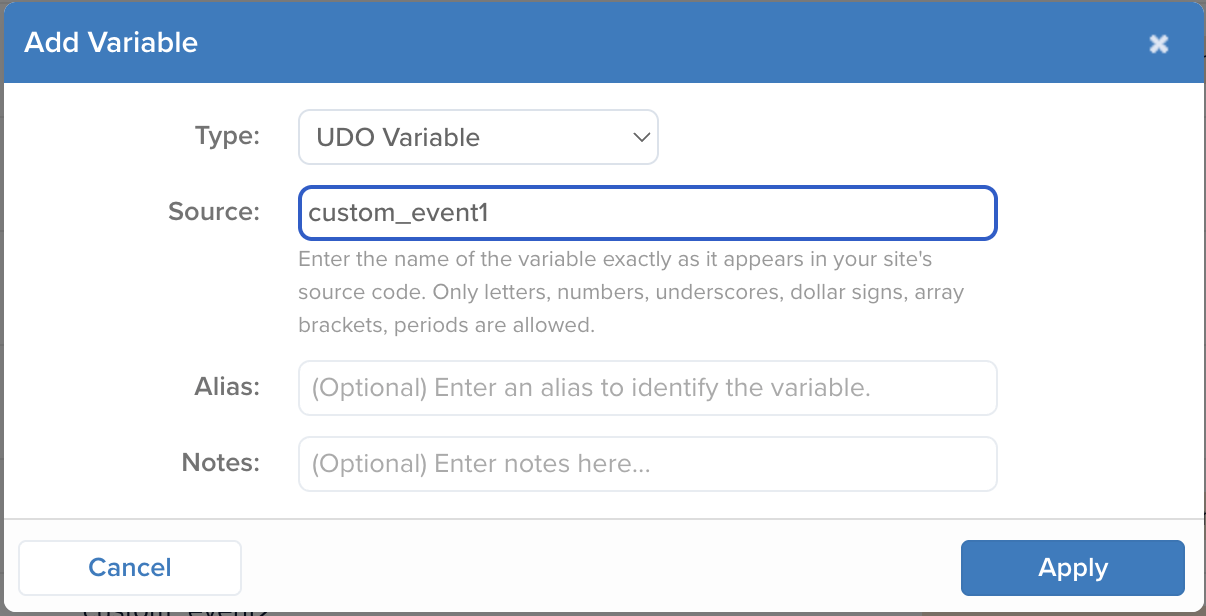Click Cancel to discard changes

tap(129, 567)
